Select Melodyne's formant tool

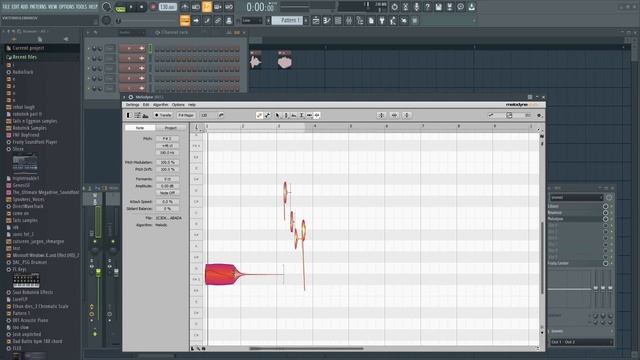[x=294, y=116]
